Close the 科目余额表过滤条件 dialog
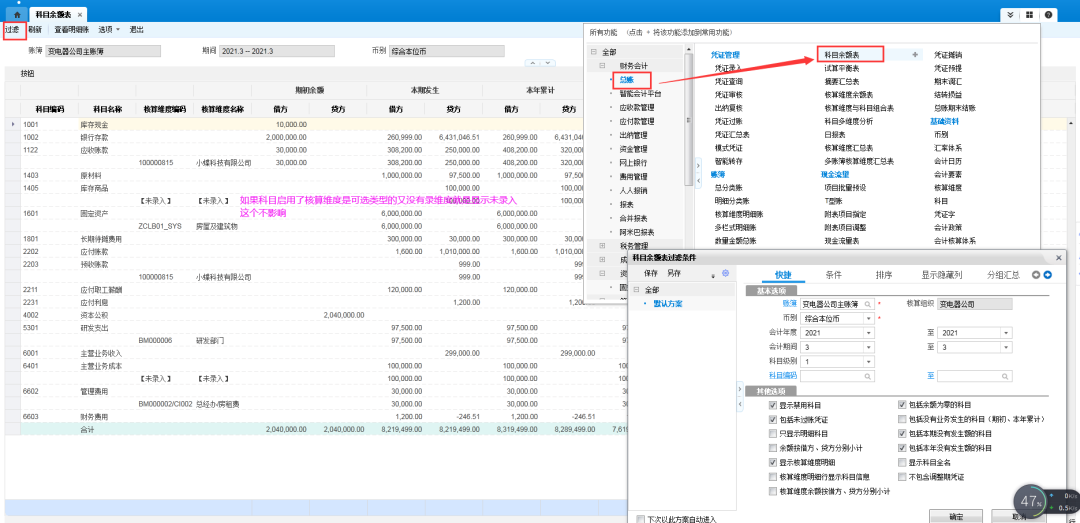 1059,257
